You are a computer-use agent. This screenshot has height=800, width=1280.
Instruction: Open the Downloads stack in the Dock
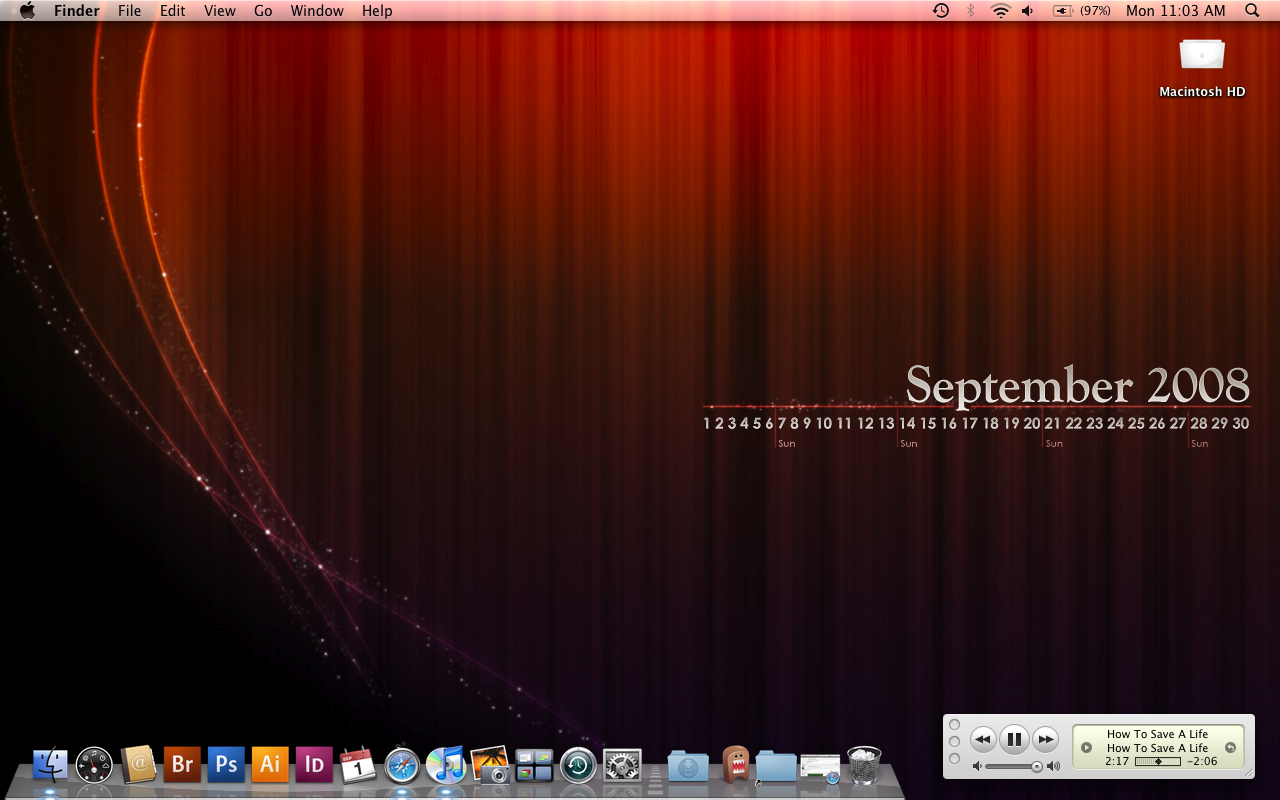pos(688,766)
